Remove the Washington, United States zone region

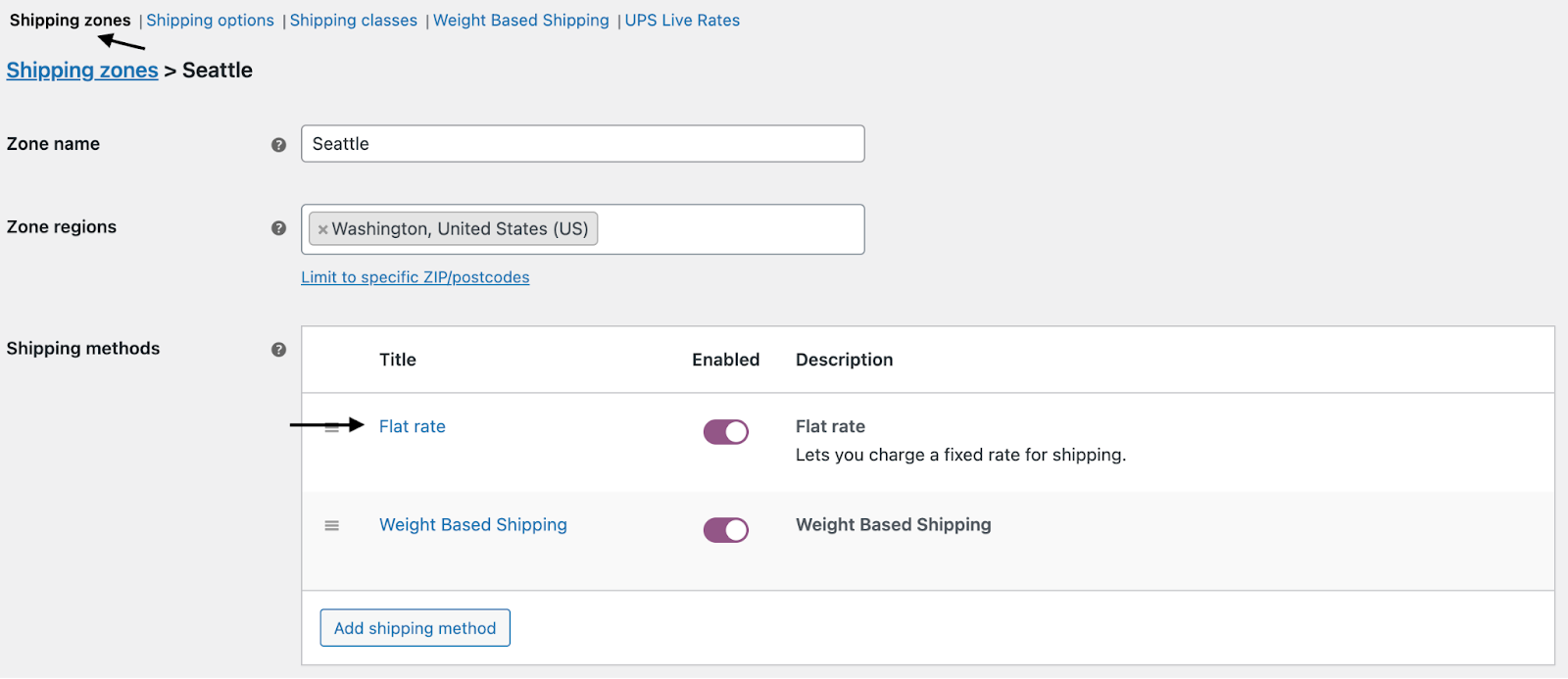(323, 229)
